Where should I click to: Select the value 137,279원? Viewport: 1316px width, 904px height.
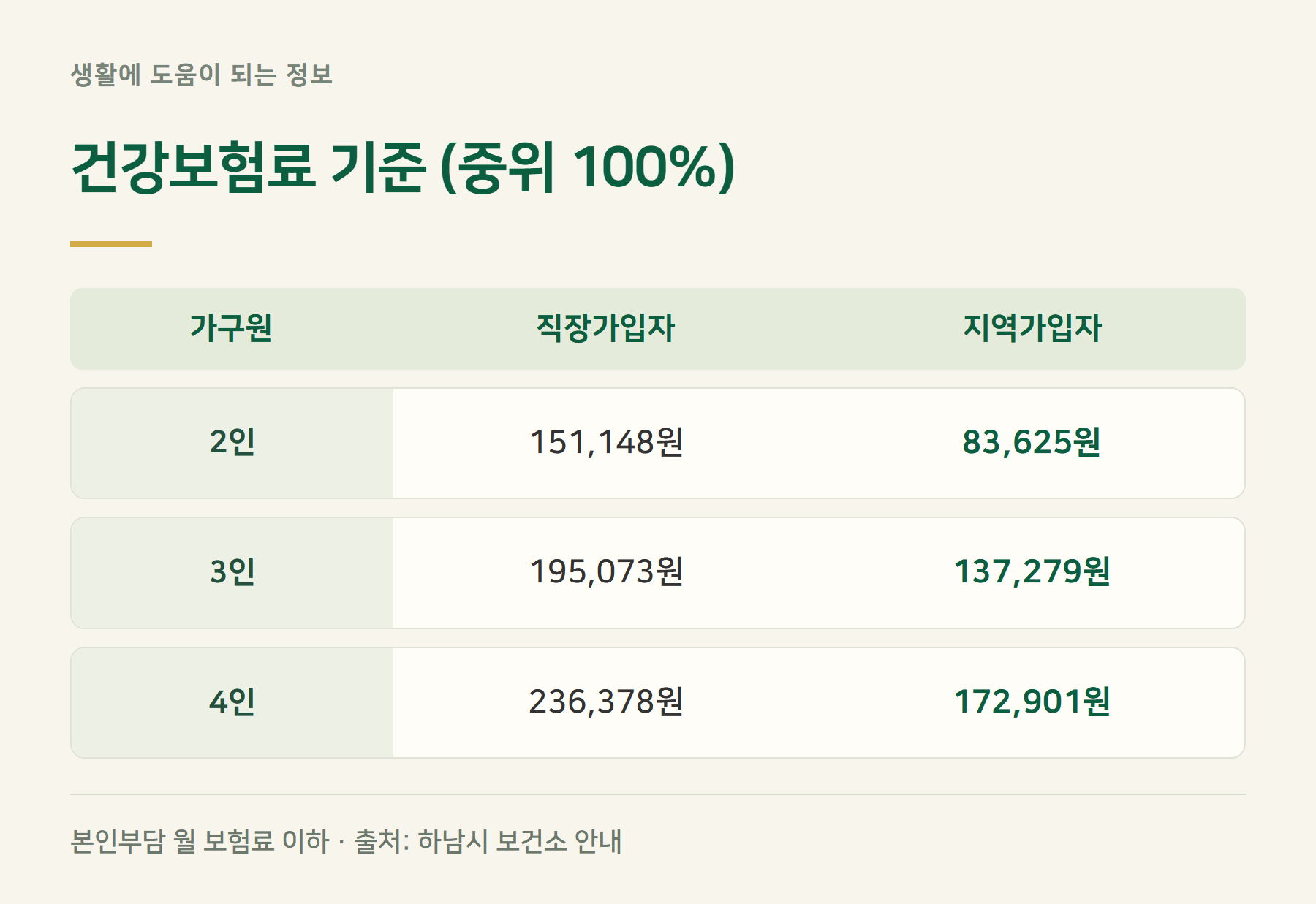coord(1032,572)
